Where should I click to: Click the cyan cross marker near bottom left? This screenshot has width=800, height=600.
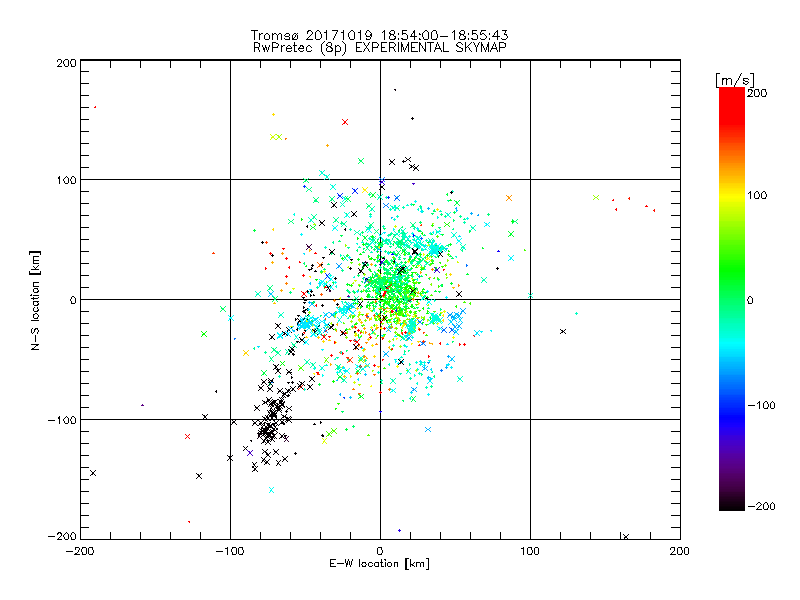(x=271, y=490)
